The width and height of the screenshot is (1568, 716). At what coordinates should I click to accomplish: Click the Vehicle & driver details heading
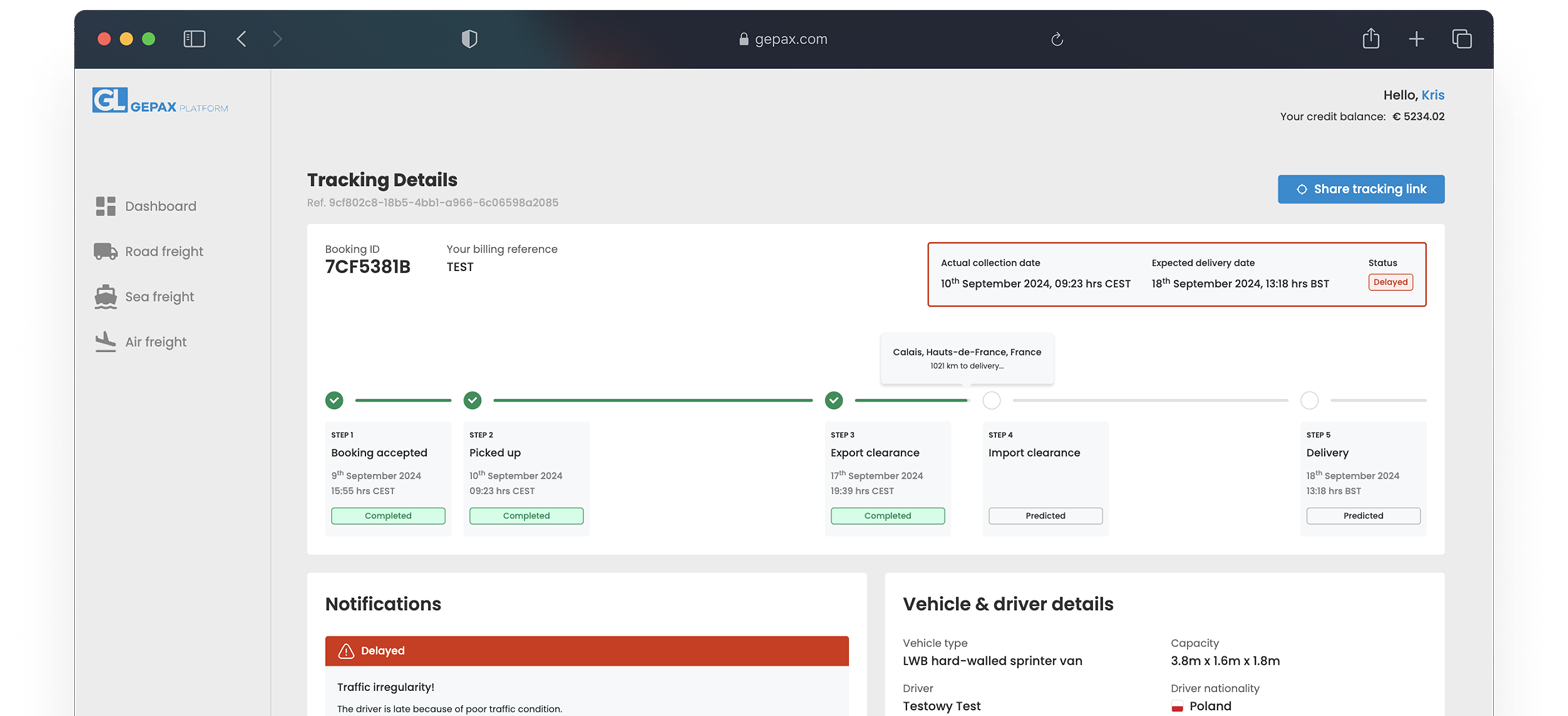click(1008, 604)
